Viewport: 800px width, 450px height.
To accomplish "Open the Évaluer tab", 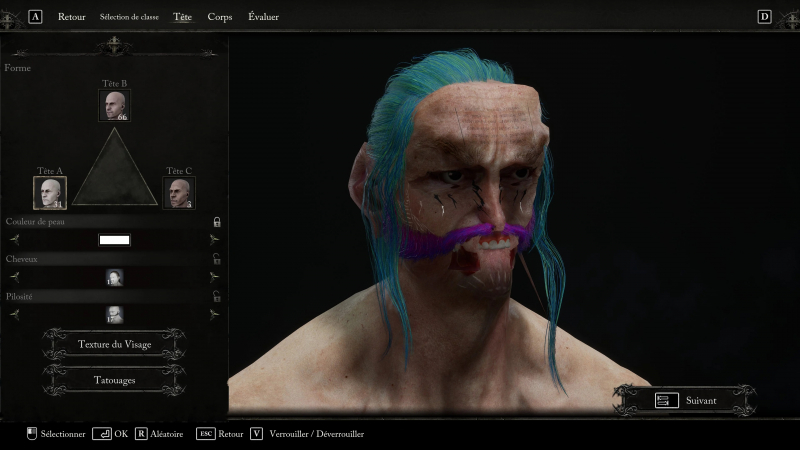I will point(263,17).
